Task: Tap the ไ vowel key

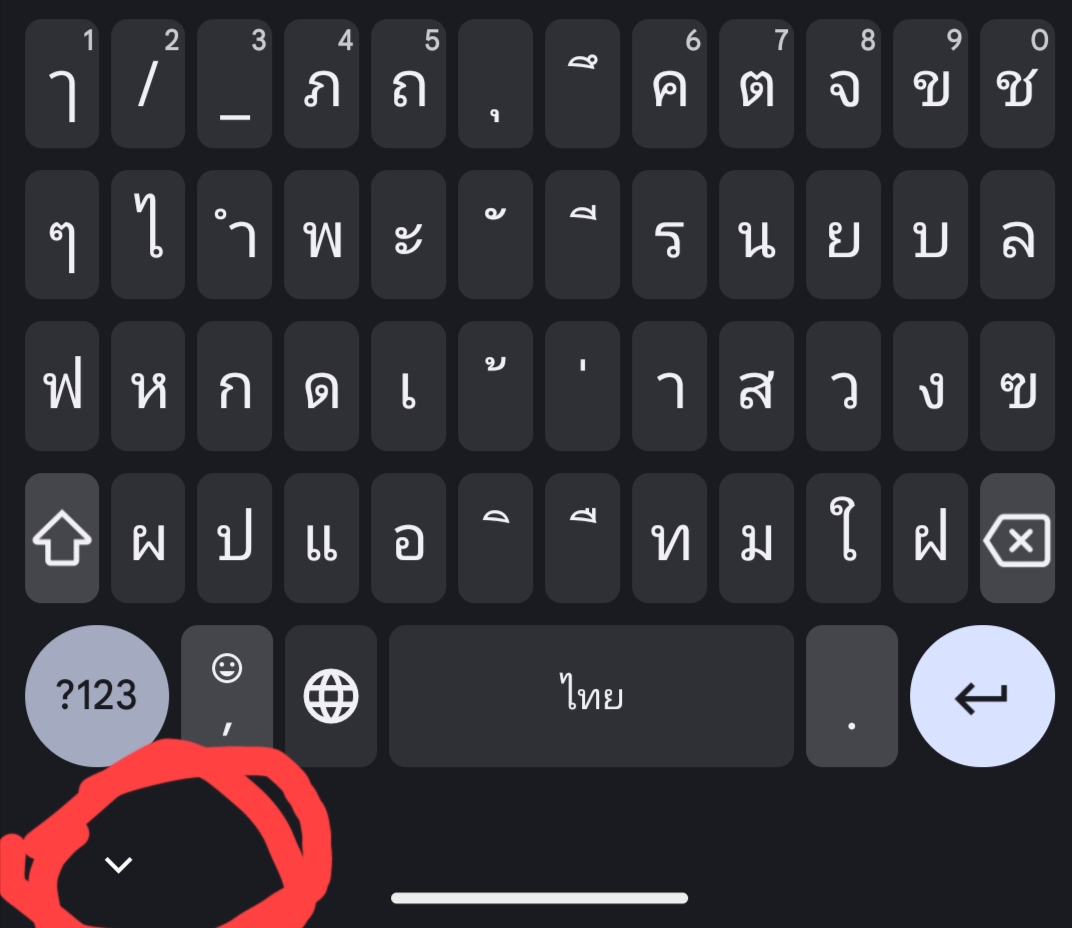Action: [x=148, y=235]
